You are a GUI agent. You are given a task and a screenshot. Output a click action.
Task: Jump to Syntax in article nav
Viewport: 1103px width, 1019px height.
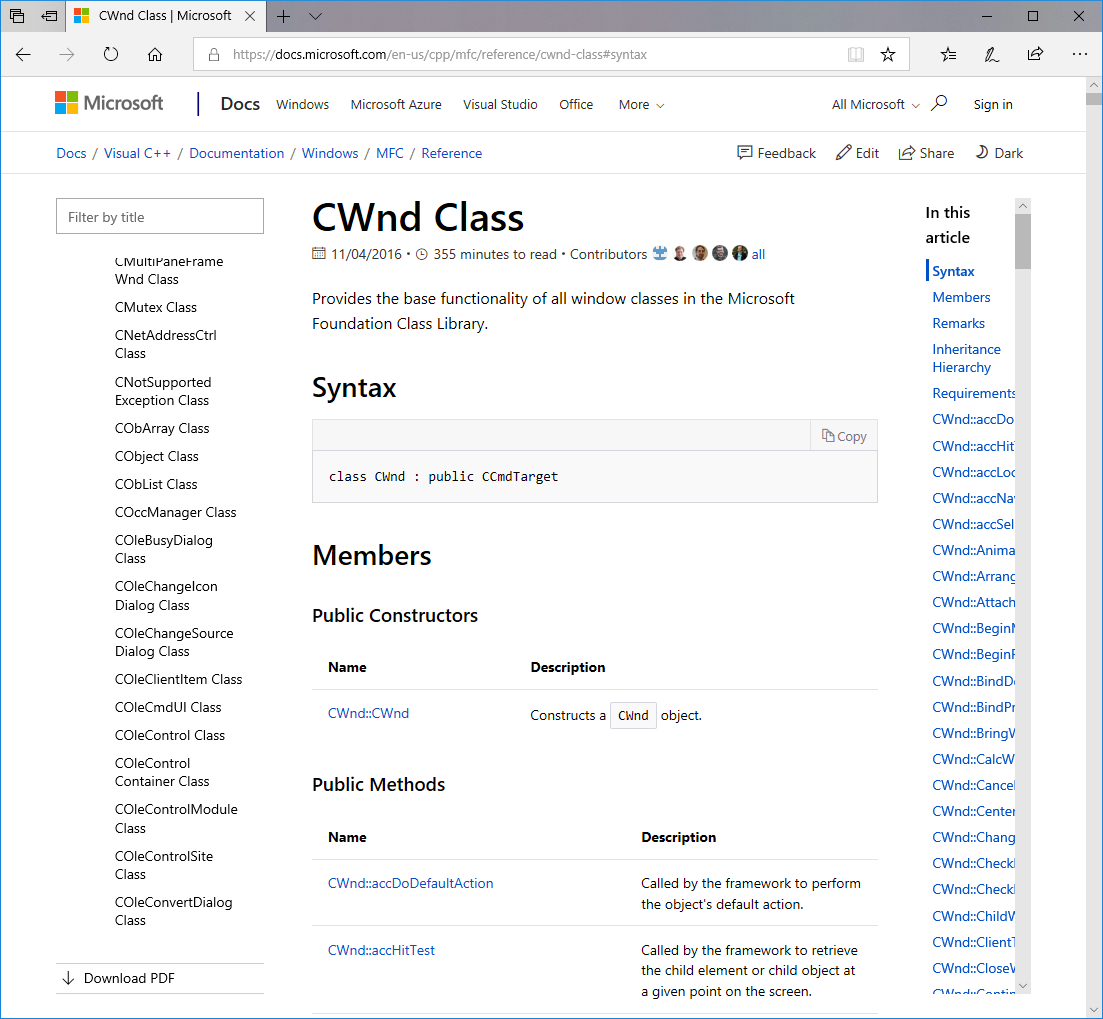(953, 271)
